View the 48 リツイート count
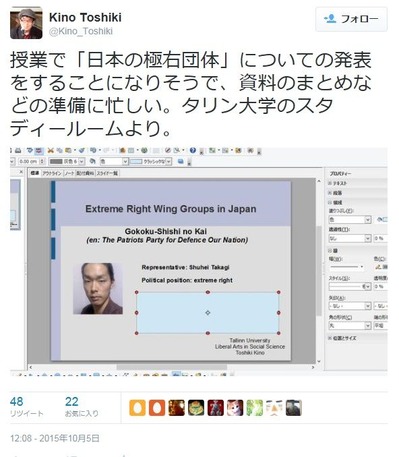399x457 pixels. point(27,407)
